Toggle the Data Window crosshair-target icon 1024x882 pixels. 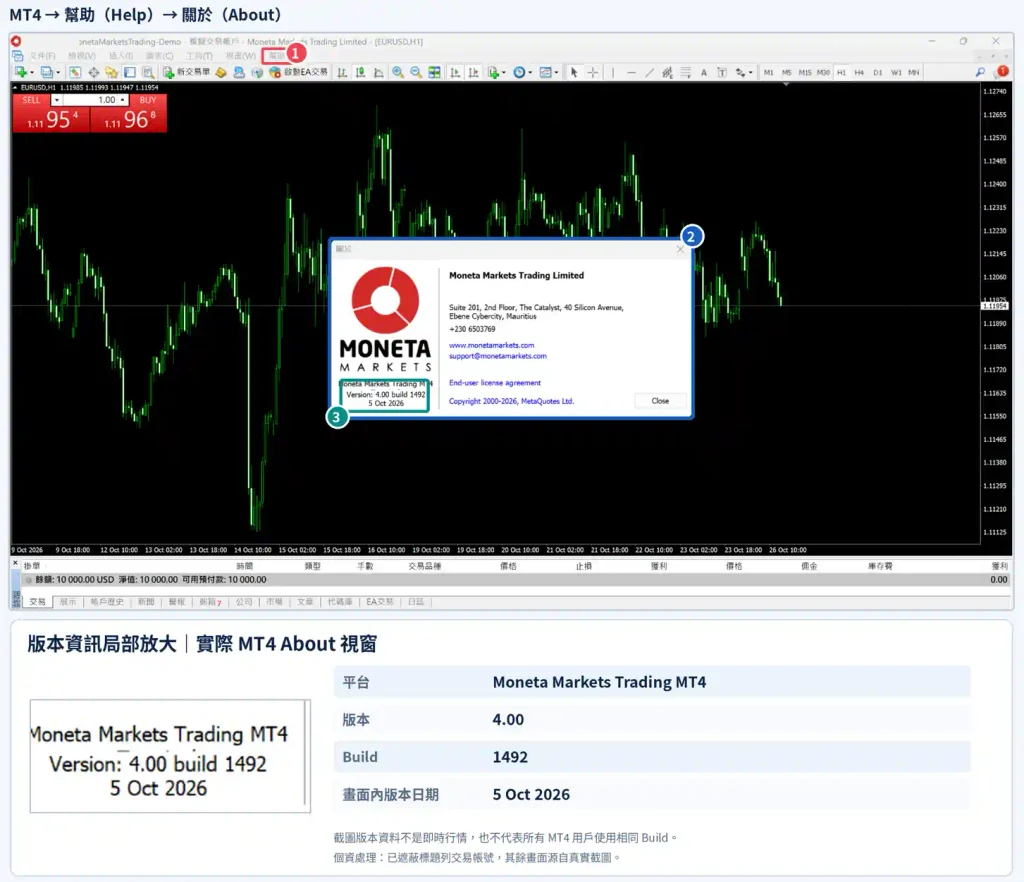pyautogui.click(x=94, y=72)
